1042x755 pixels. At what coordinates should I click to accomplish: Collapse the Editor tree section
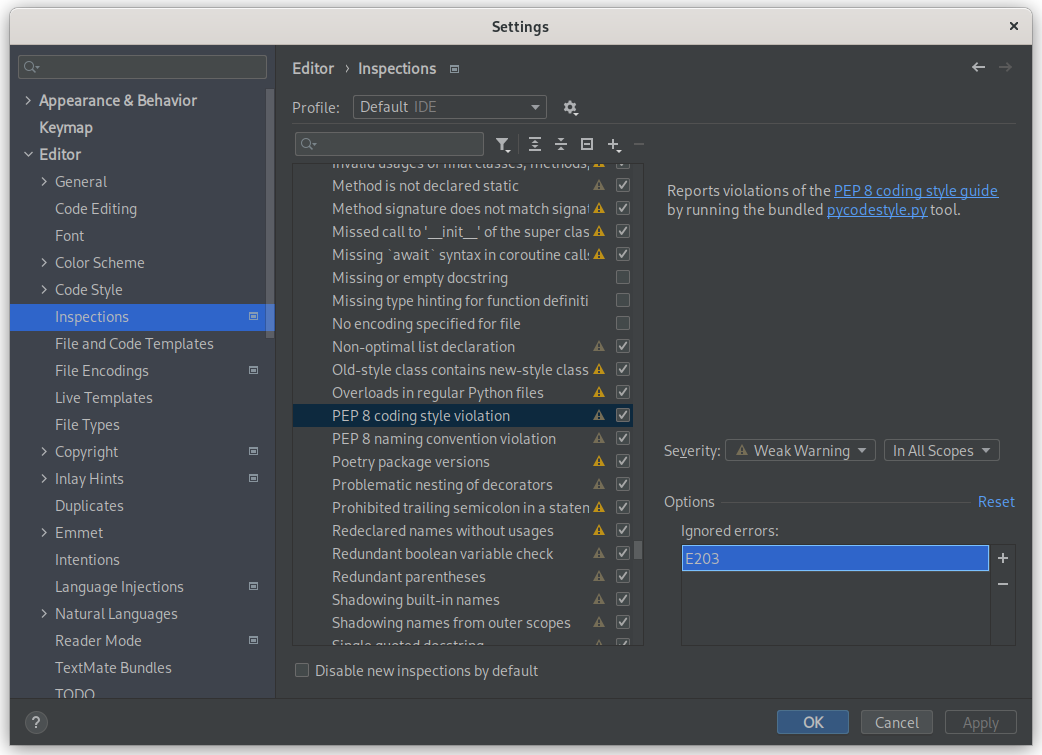[28, 154]
